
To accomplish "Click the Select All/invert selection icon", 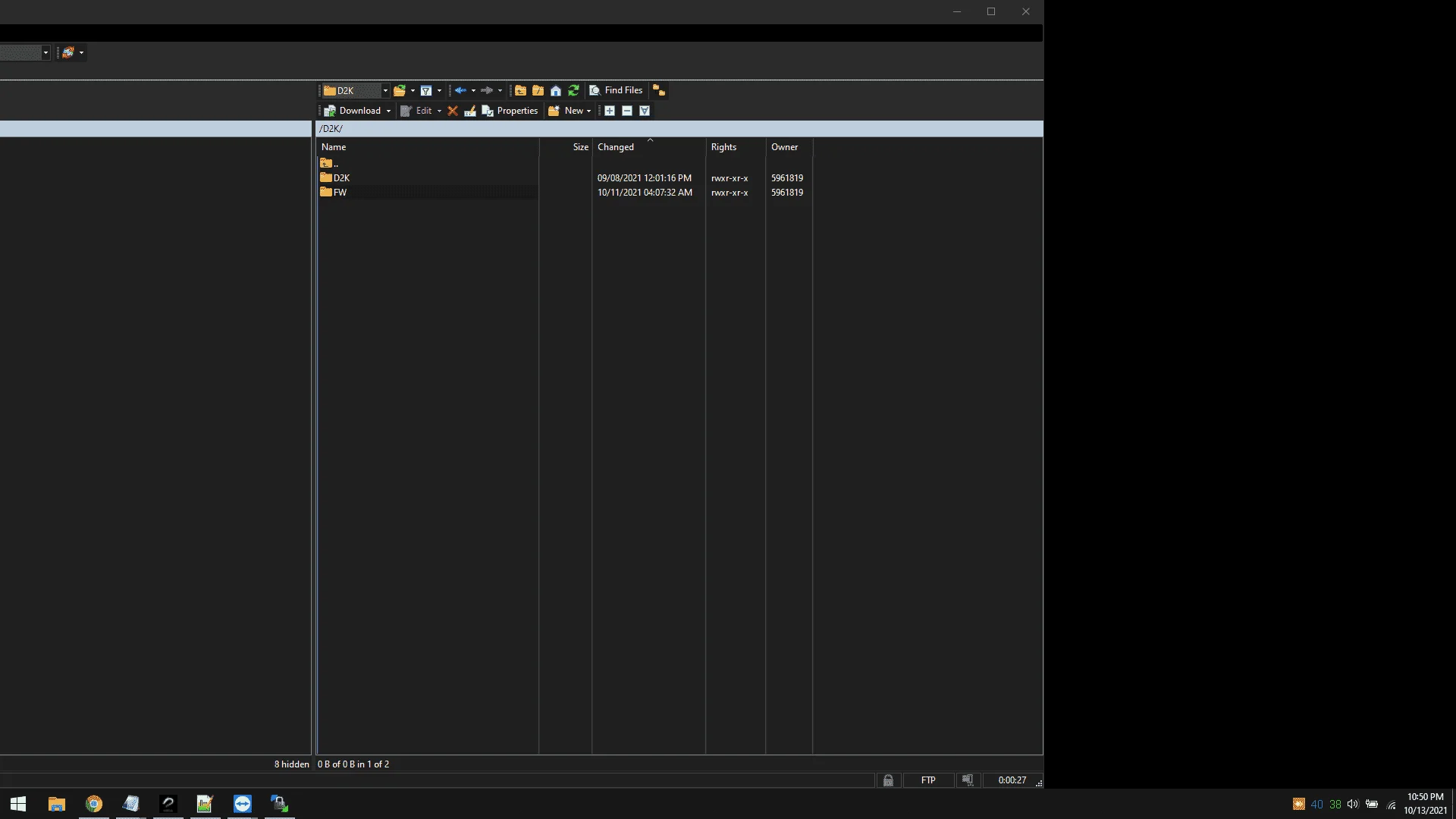I will [645, 111].
